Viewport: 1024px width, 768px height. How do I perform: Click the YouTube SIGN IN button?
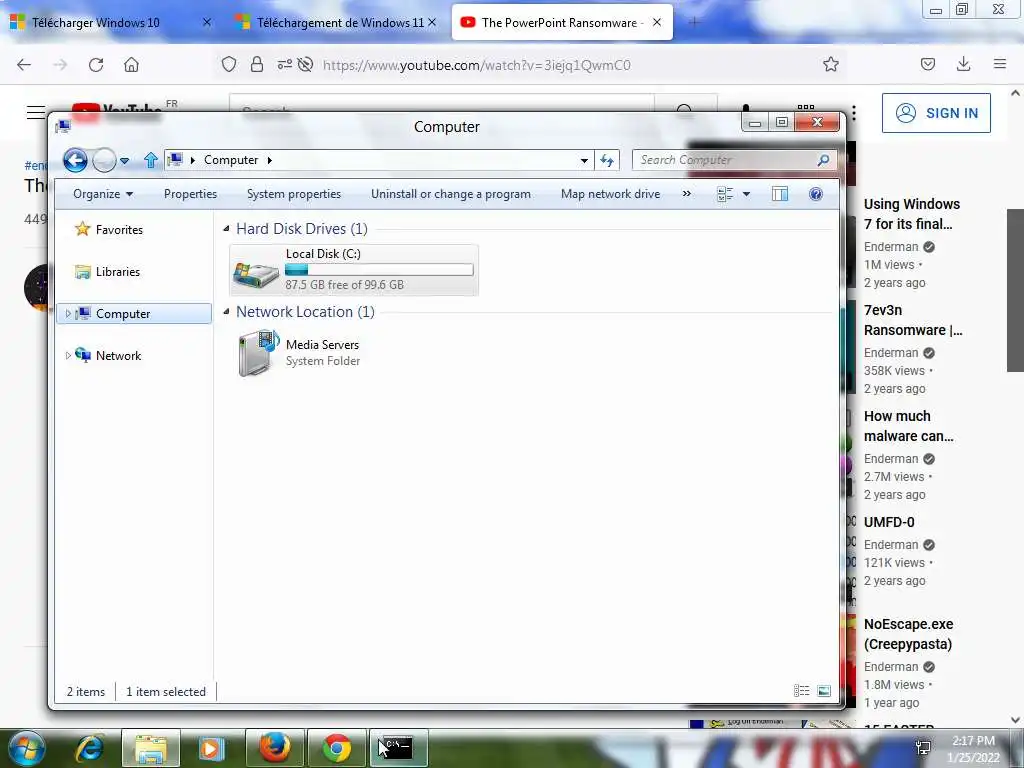[936, 113]
